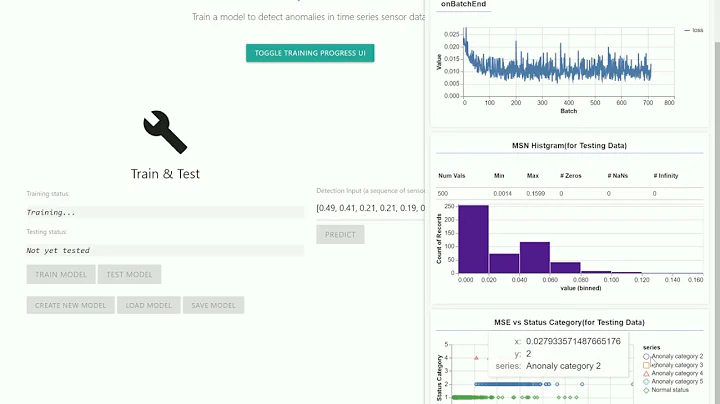Click the Toggle Training Progress UI button
This screenshot has height=404, width=720.
(310, 53)
